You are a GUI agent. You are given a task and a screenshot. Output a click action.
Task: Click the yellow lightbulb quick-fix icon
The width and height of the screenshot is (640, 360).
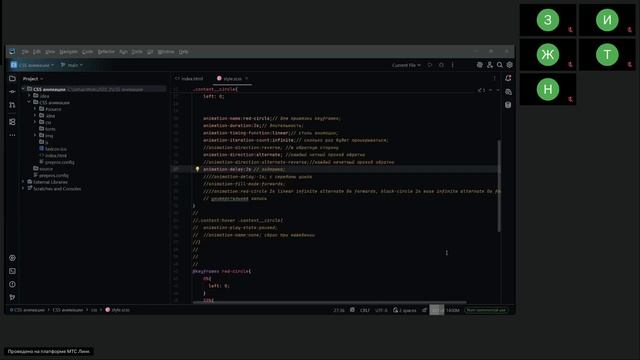[x=197, y=169]
